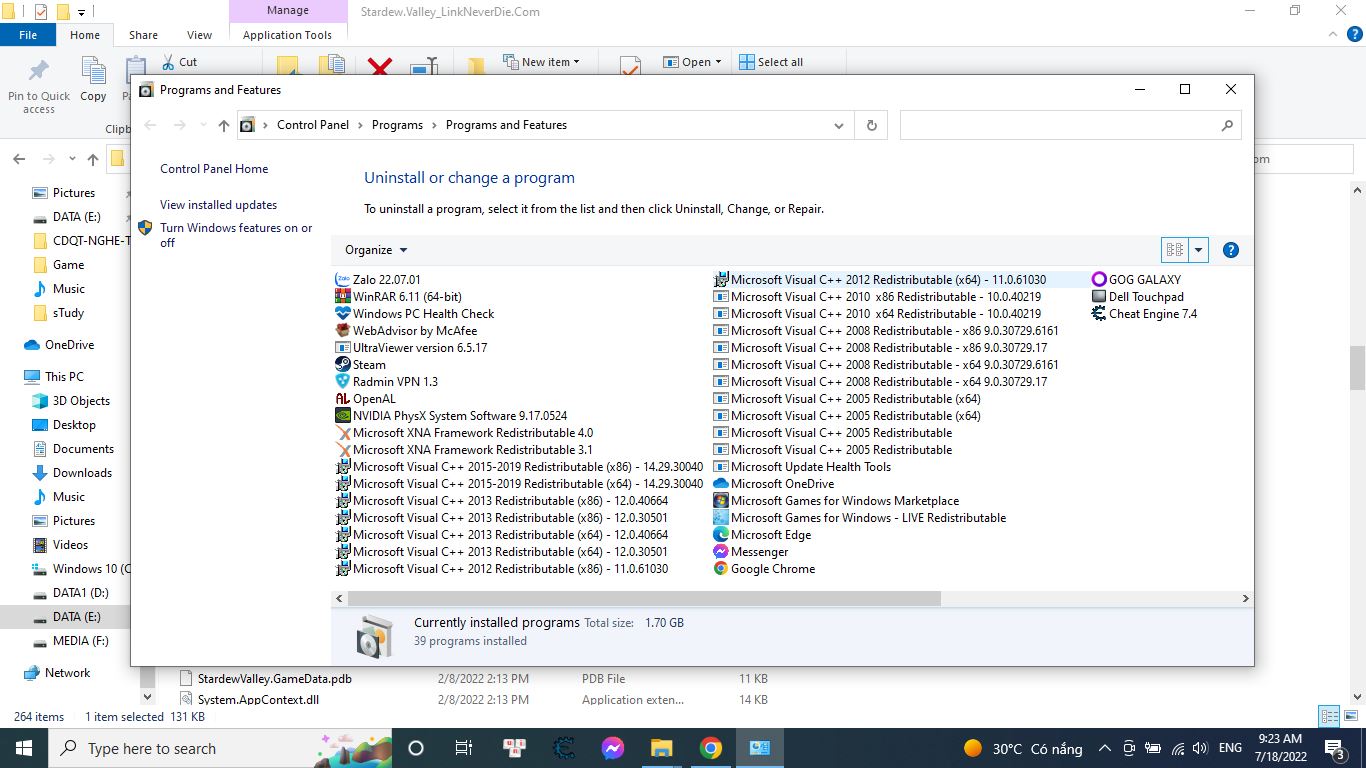Go up one level with up arrow
Image resolution: width=1366 pixels, height=768 pixels.
(x=224, y=125)
